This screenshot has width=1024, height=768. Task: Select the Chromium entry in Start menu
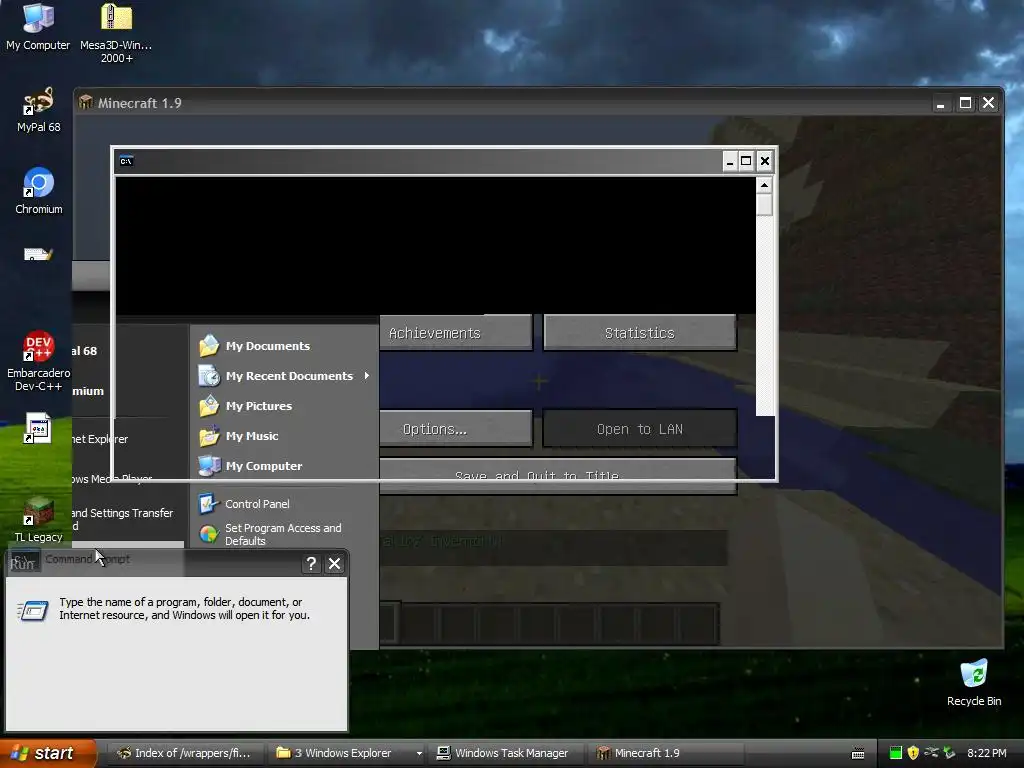[88, 391]
